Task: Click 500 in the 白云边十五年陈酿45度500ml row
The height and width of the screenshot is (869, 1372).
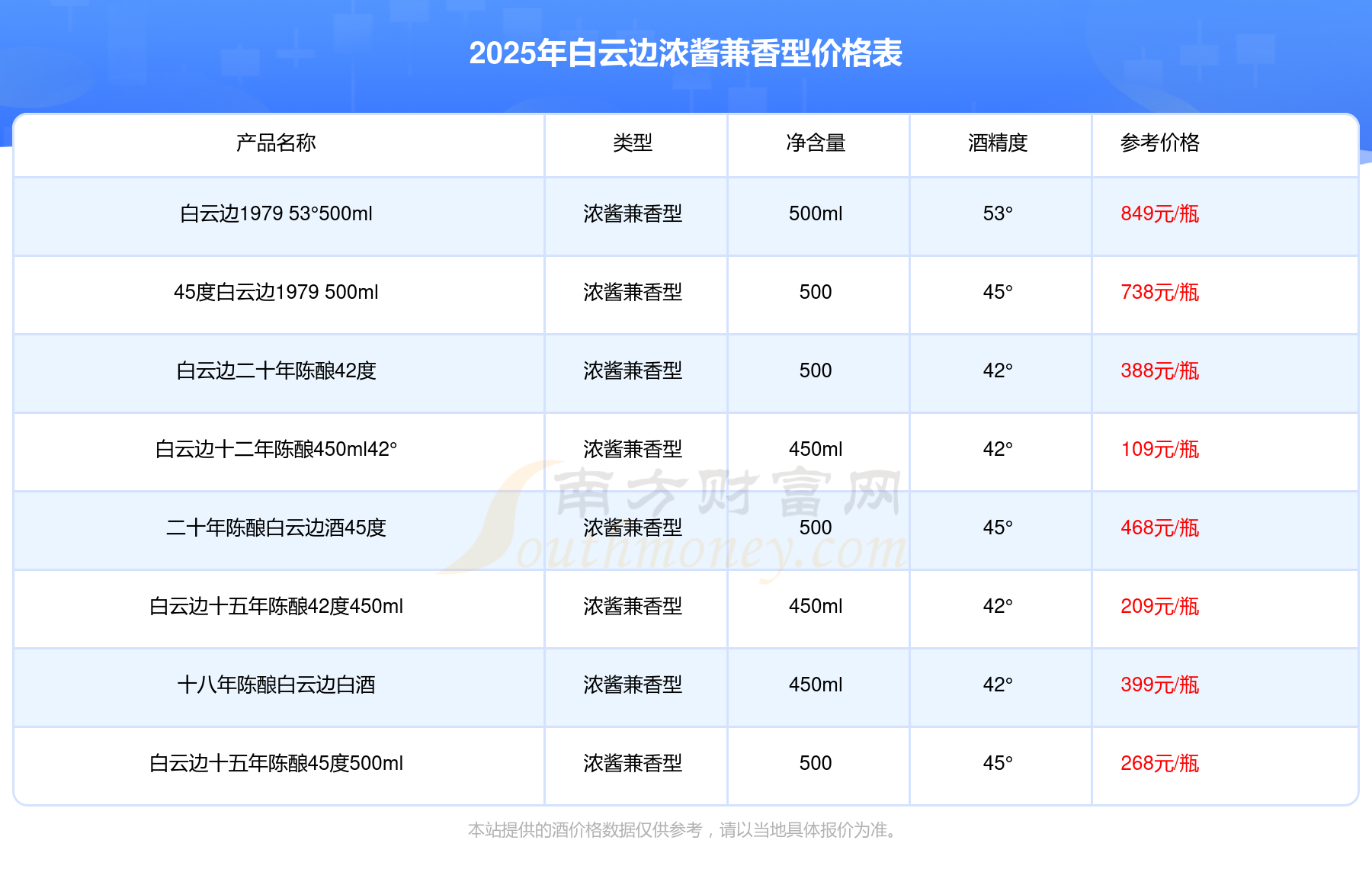Action: tap(816, 763)
